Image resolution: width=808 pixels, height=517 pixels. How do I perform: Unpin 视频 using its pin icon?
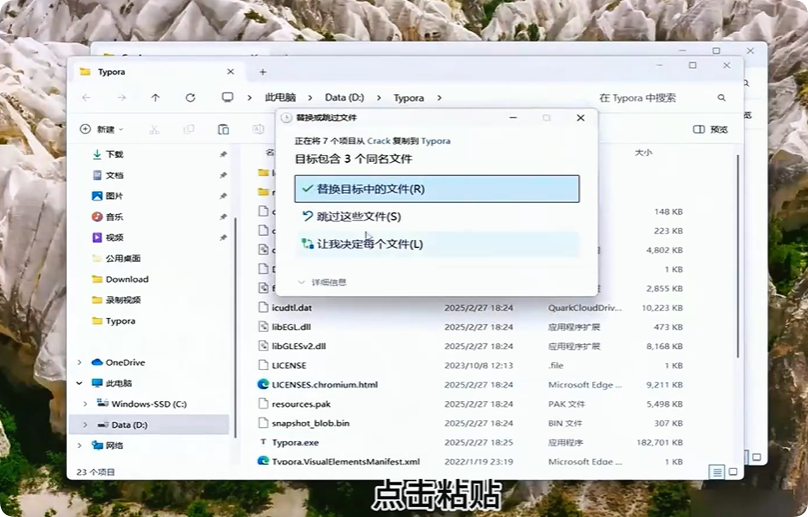(223, 238)
